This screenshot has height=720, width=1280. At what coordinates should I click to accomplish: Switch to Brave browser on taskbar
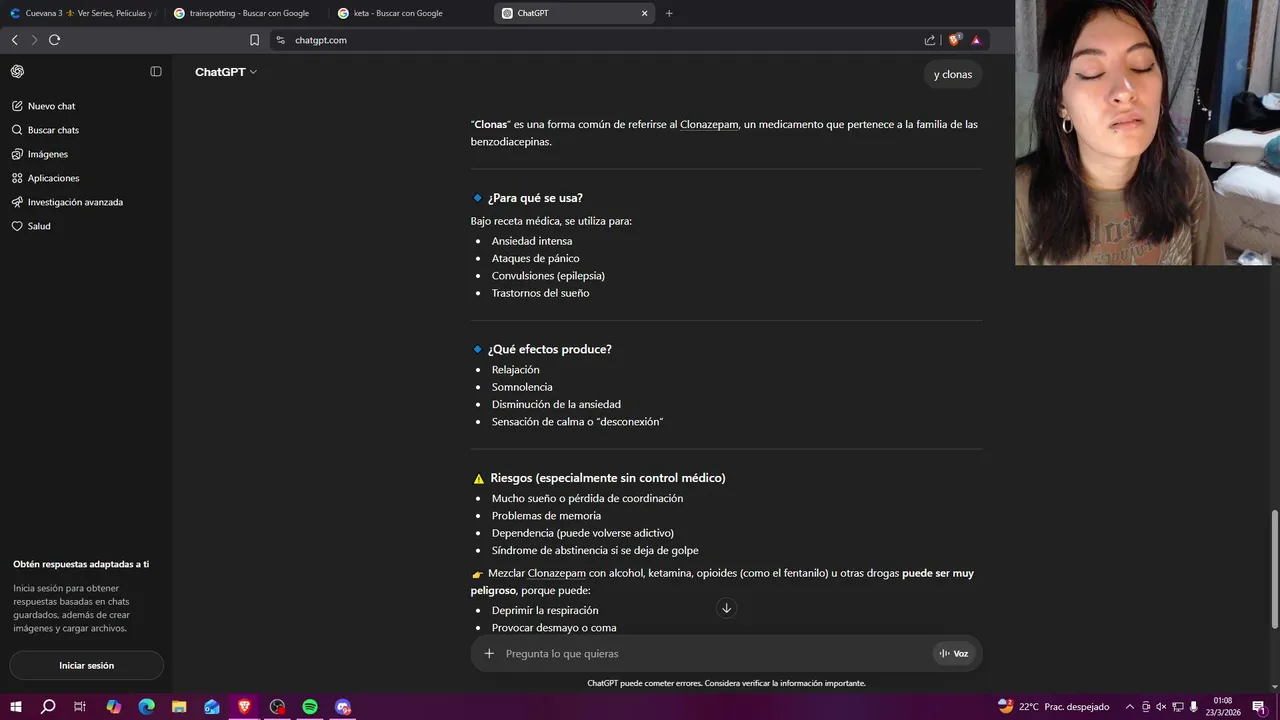(244, 707)
